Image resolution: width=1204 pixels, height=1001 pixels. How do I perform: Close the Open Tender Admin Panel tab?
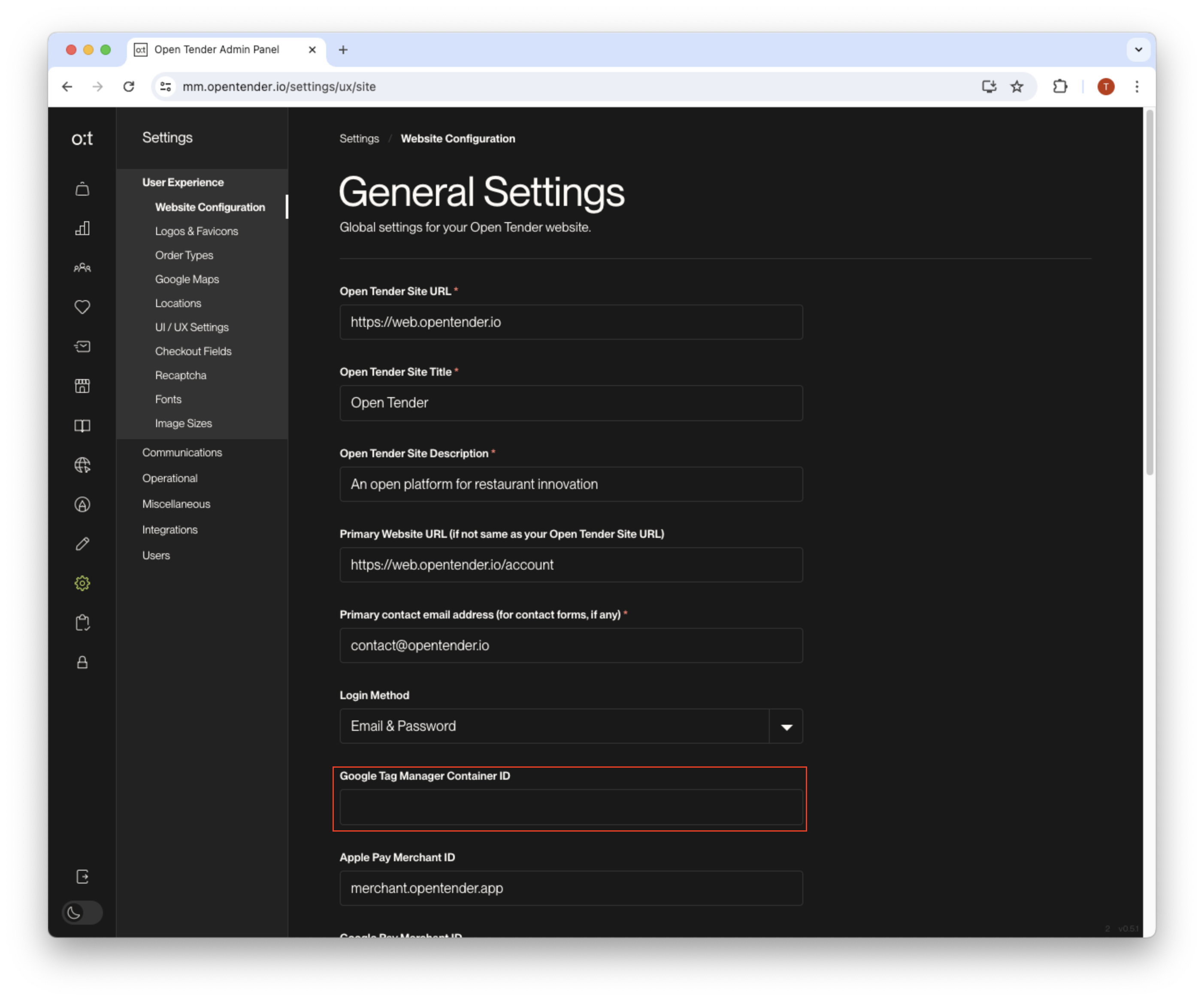(x=312, y=50)
